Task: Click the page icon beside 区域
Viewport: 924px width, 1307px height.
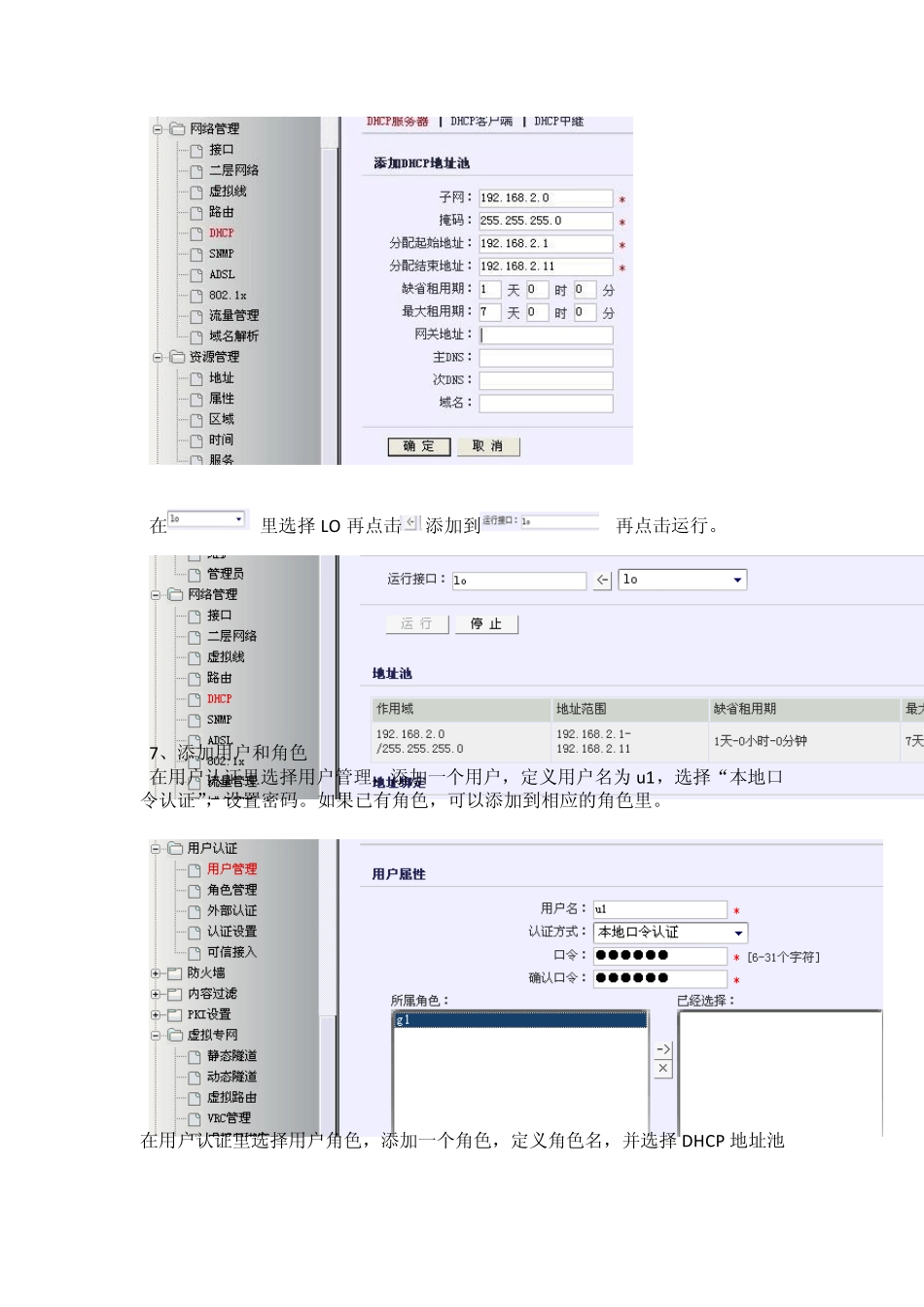Action: [196, 419]
